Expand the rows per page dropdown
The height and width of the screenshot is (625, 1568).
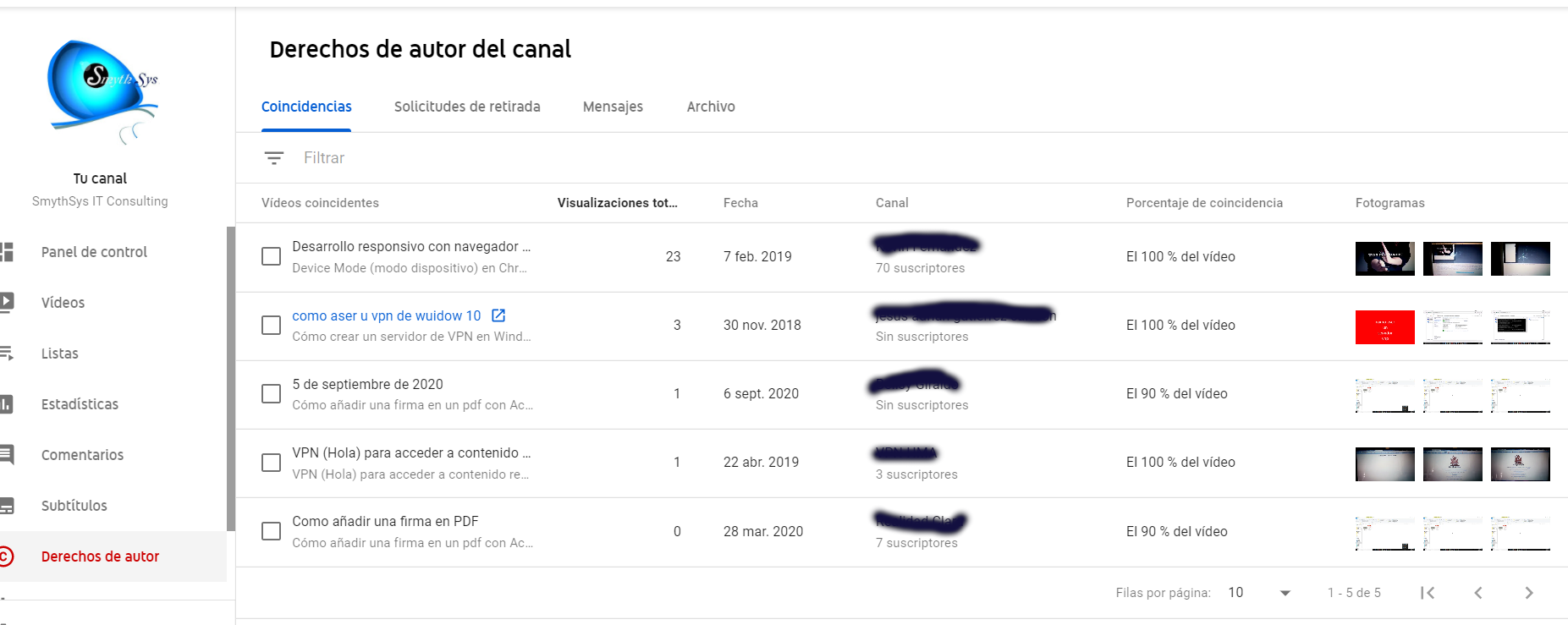[1260, 593]
